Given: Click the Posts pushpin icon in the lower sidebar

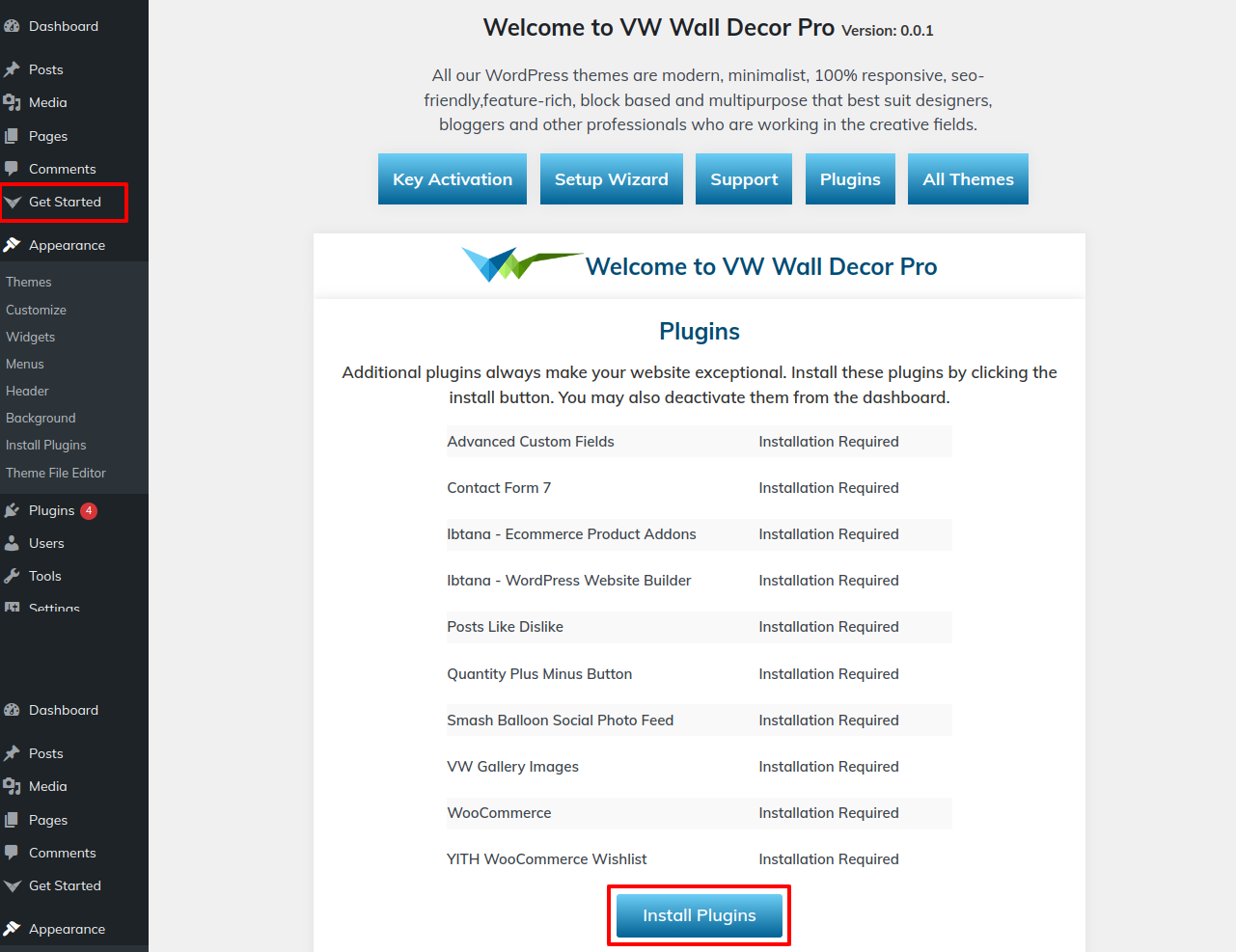Looking at the screenshot, I should tap(12, 753).
